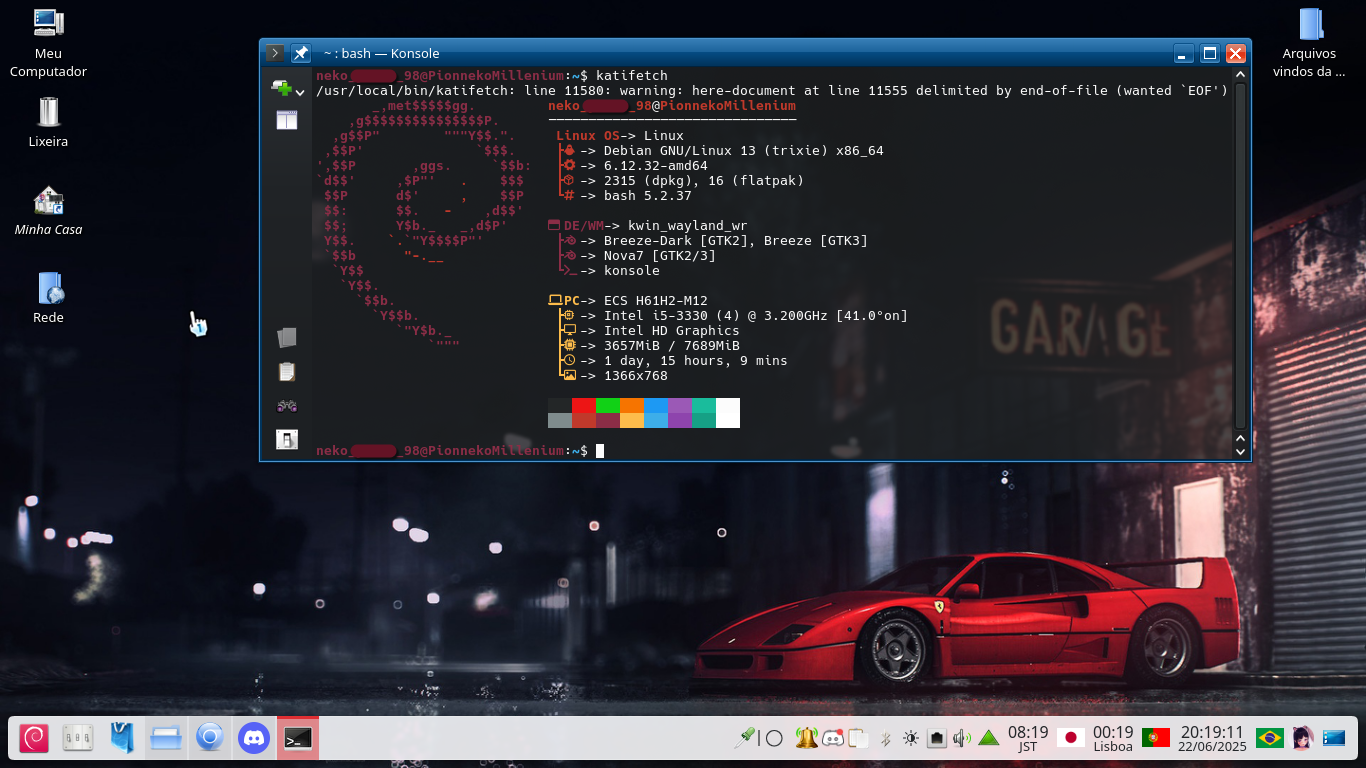Screen dimensions: 1366x768
Task: Open the Meu Computador desktop icon
Action: point(48,44)
